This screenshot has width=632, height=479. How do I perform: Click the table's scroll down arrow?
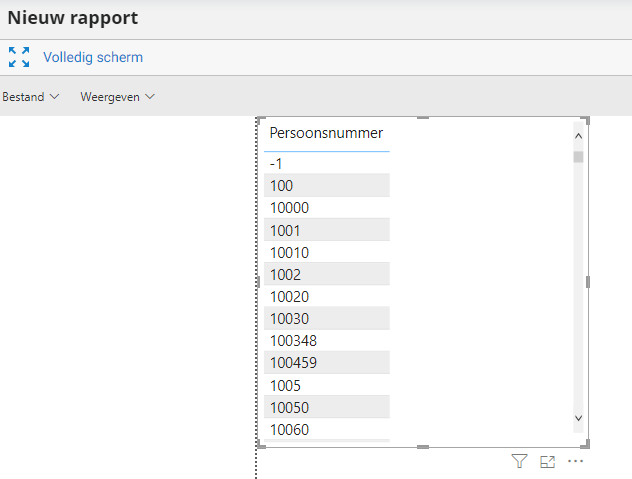tap(578, 417)
